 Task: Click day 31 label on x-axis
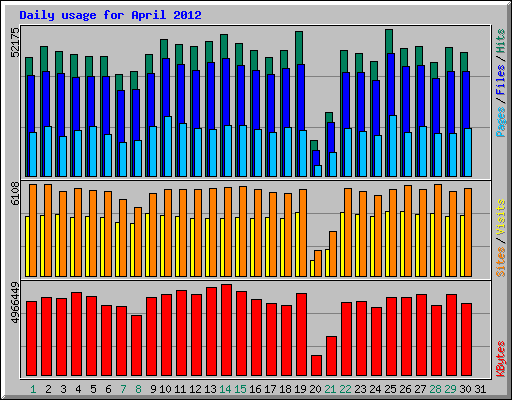coord(480,389)
